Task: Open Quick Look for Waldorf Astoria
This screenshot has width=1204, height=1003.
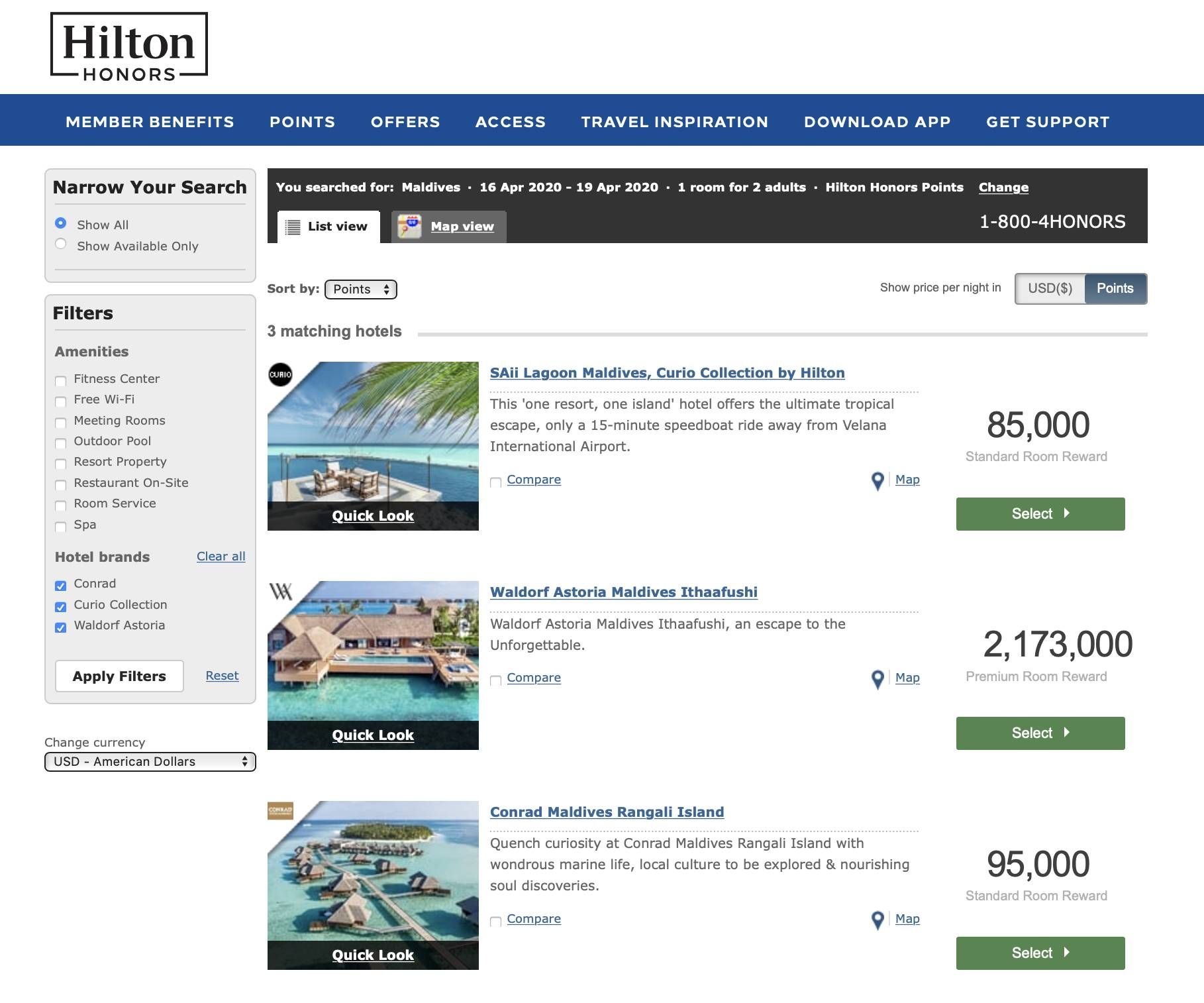Action: coord(373,735)
